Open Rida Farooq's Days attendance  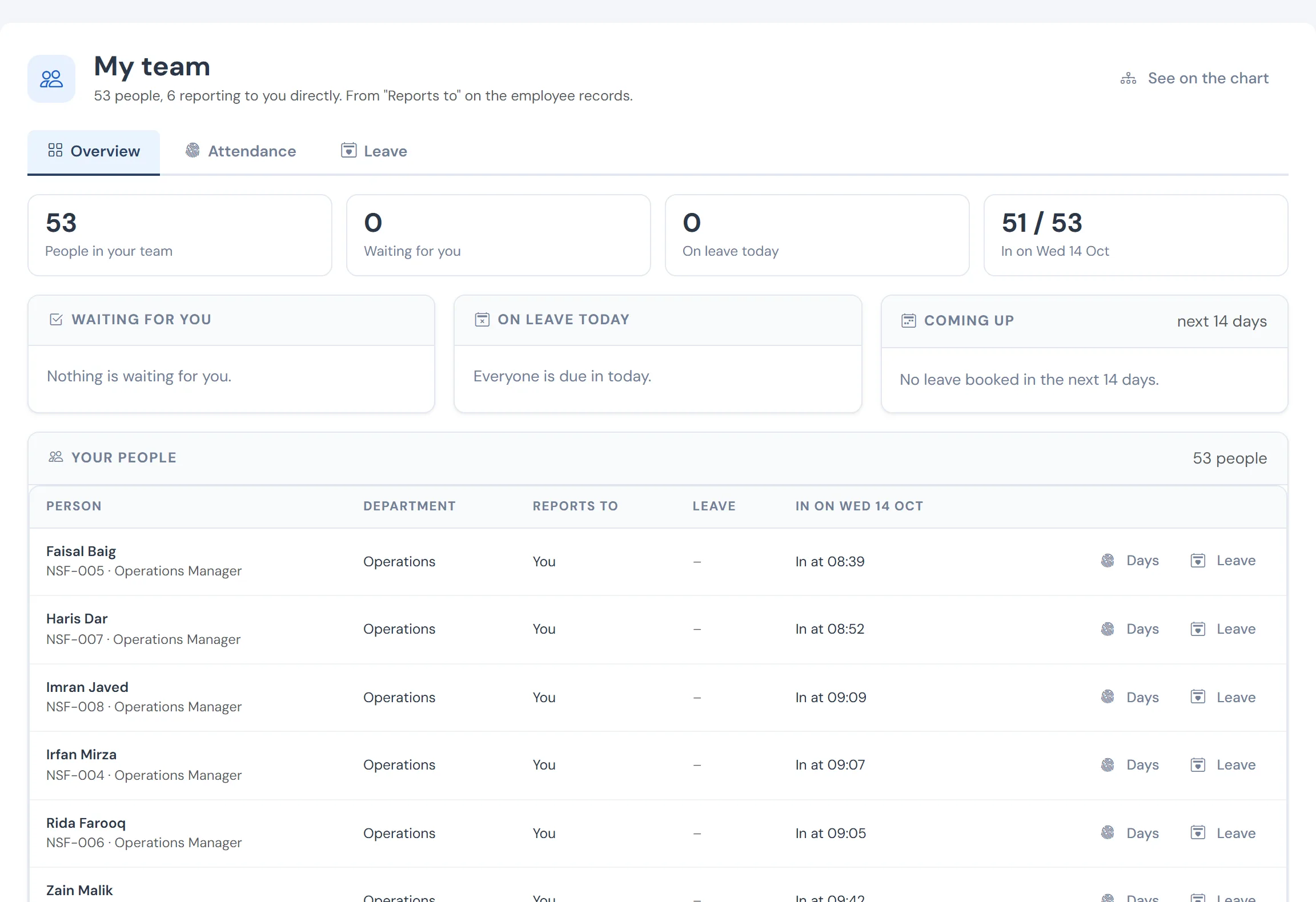pyautogui.click(x=1130, y=833)
